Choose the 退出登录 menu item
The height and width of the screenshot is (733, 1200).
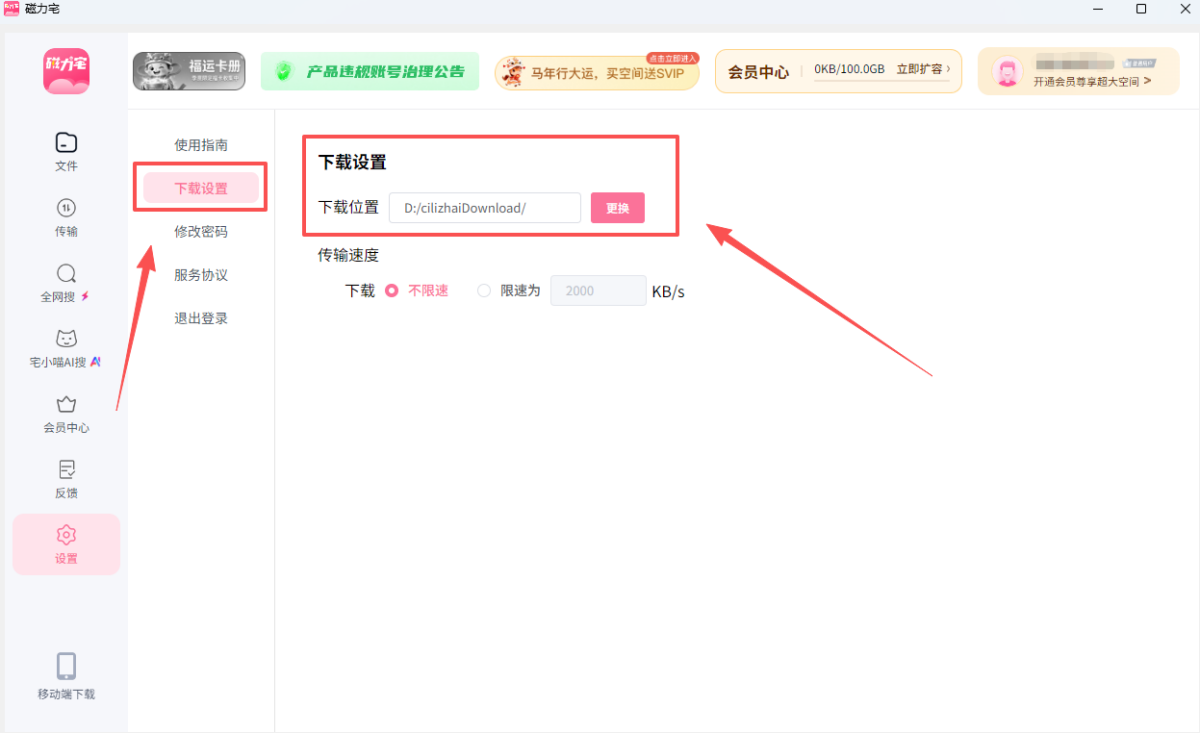pos(201,318)
